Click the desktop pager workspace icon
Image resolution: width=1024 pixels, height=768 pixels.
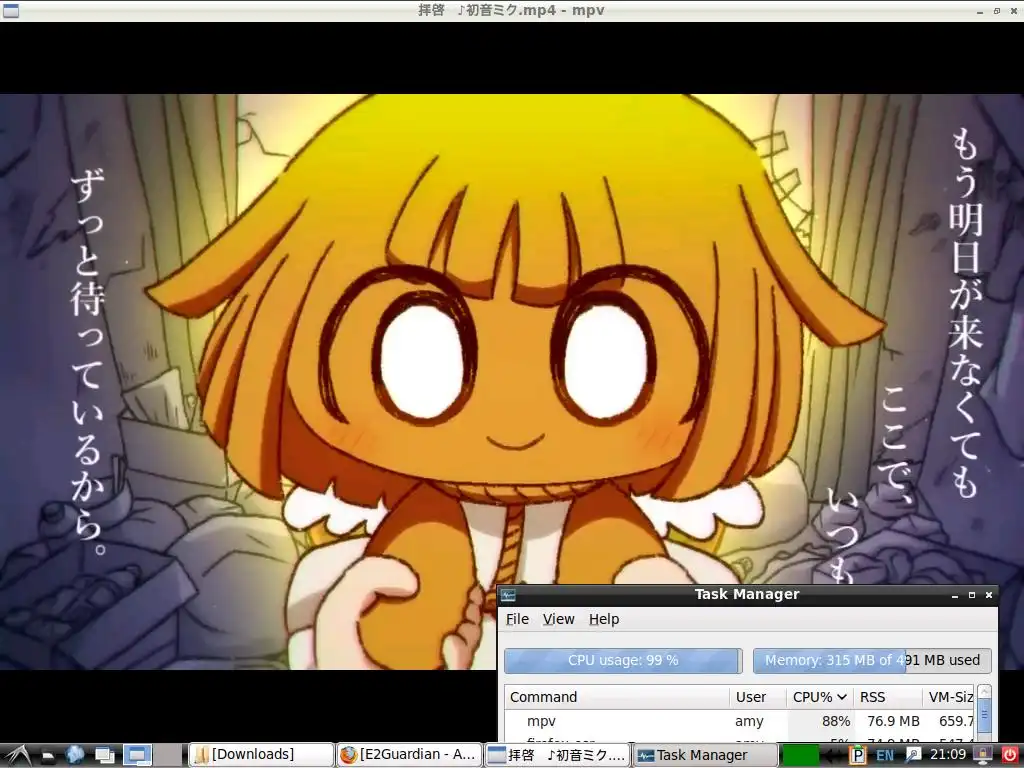(x=137, y=755)
